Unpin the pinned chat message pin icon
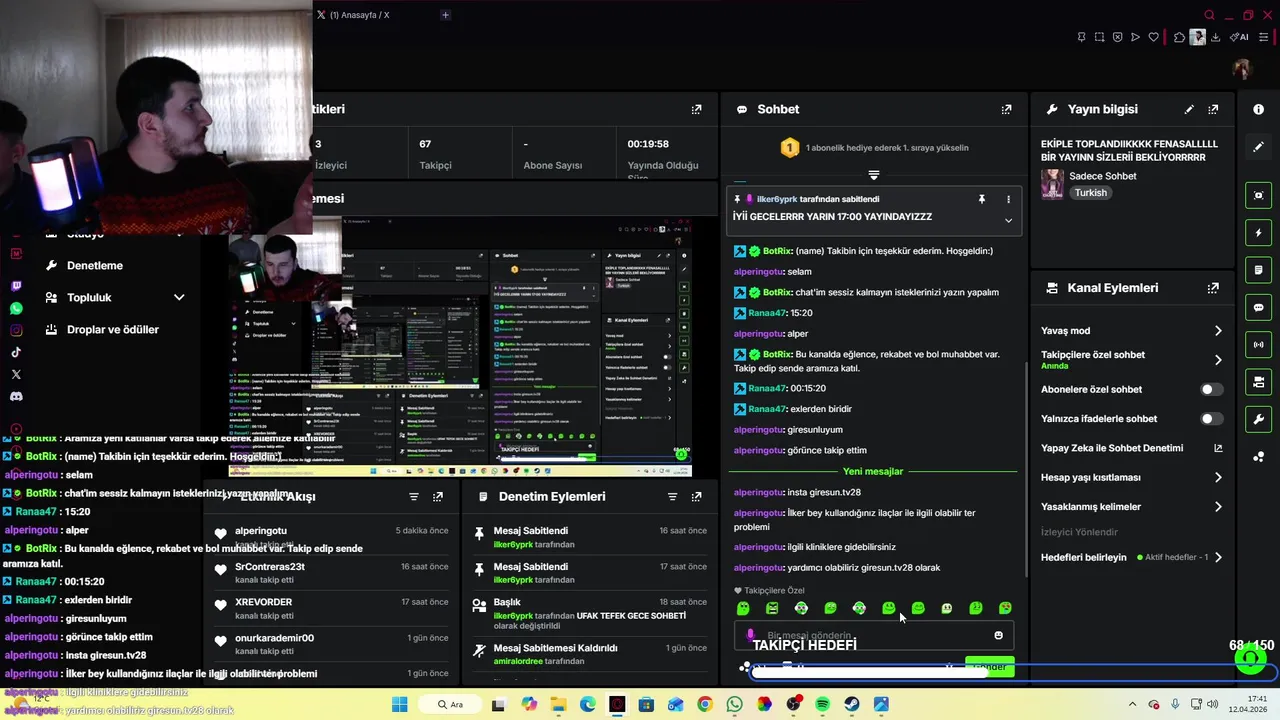Screen dimensions: 1280x720 [982, 199]
